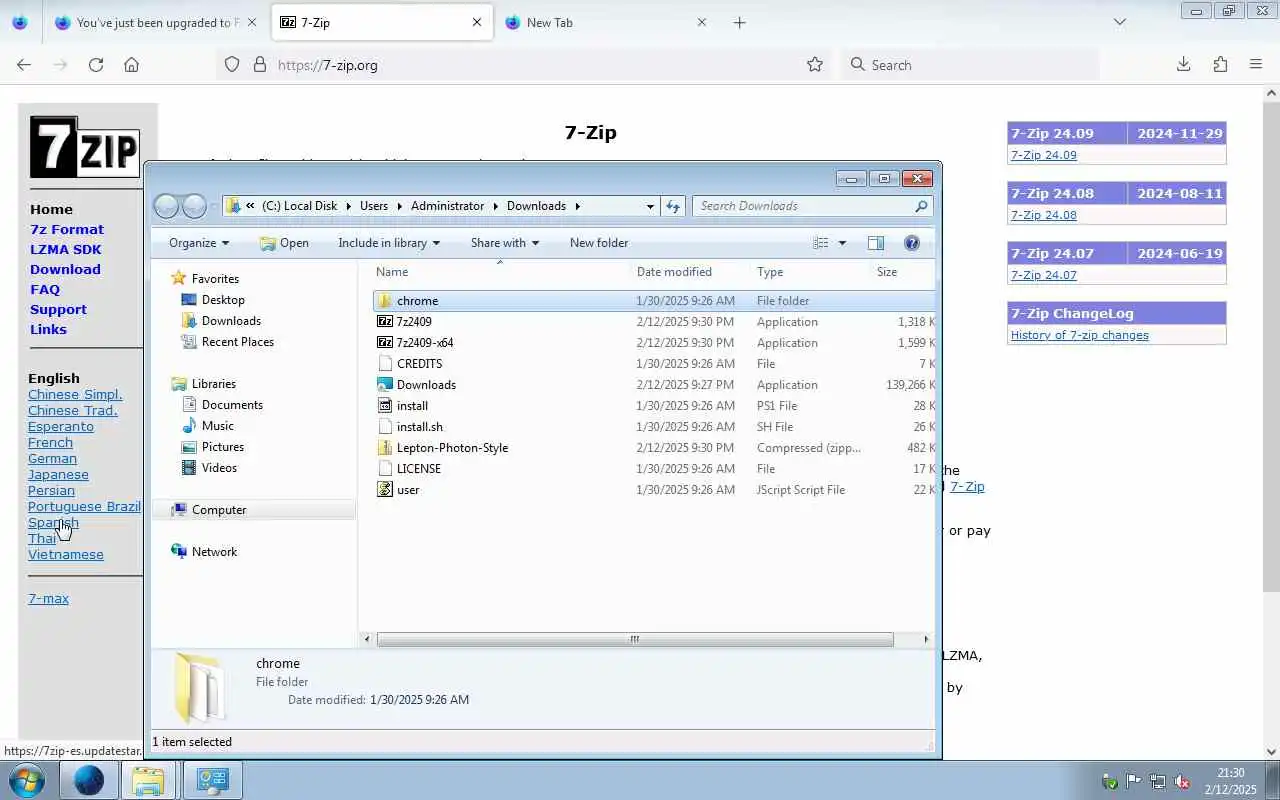This screenshot has width=1280, height=800.
Task: Open the address bar history dropdown
Action: 650,206
